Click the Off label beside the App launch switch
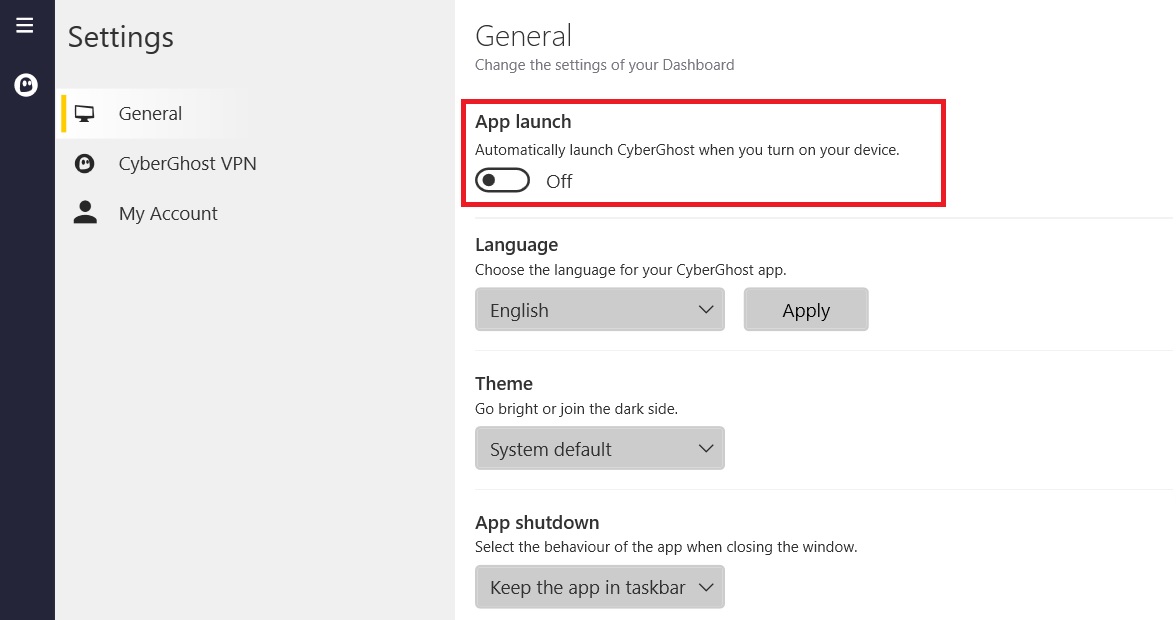The height and width of the screenshot is (620, 1176). point(559,181)
